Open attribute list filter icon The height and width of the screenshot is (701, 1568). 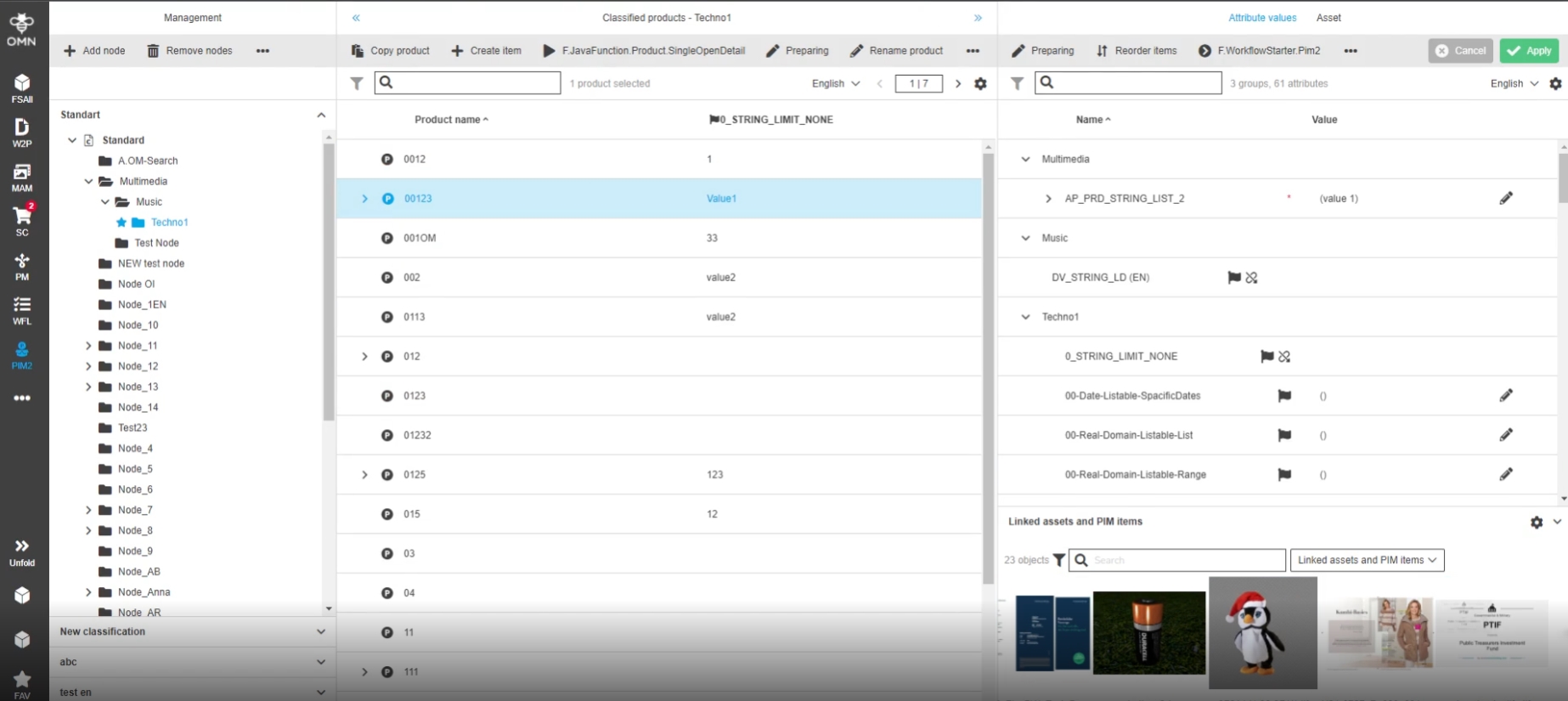pos(1017,83)
